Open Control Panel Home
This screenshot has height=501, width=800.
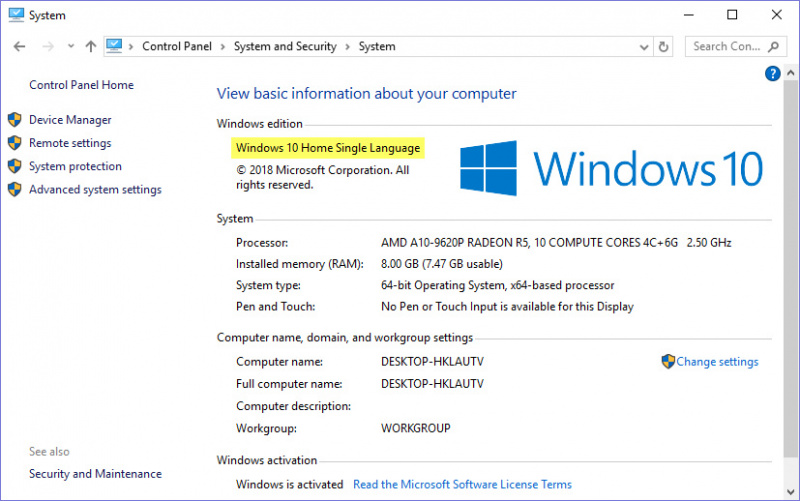click(81, 85)
